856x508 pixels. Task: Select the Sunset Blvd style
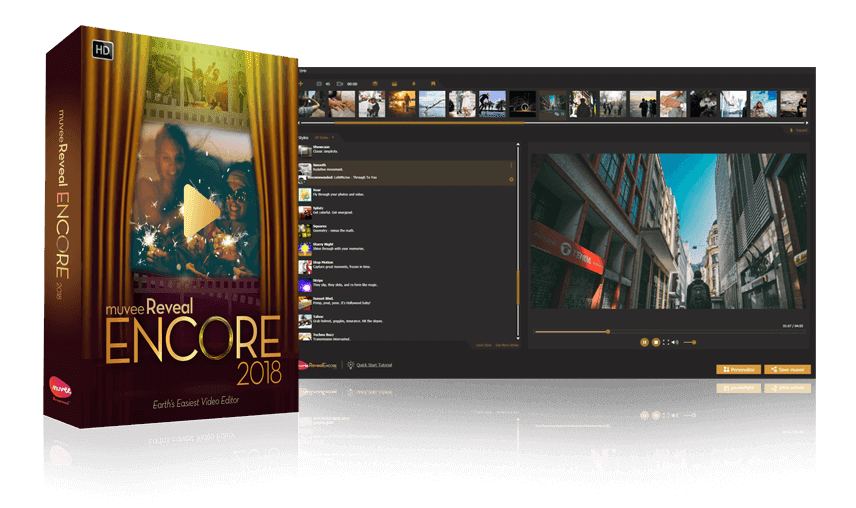[x=407, y=302]
